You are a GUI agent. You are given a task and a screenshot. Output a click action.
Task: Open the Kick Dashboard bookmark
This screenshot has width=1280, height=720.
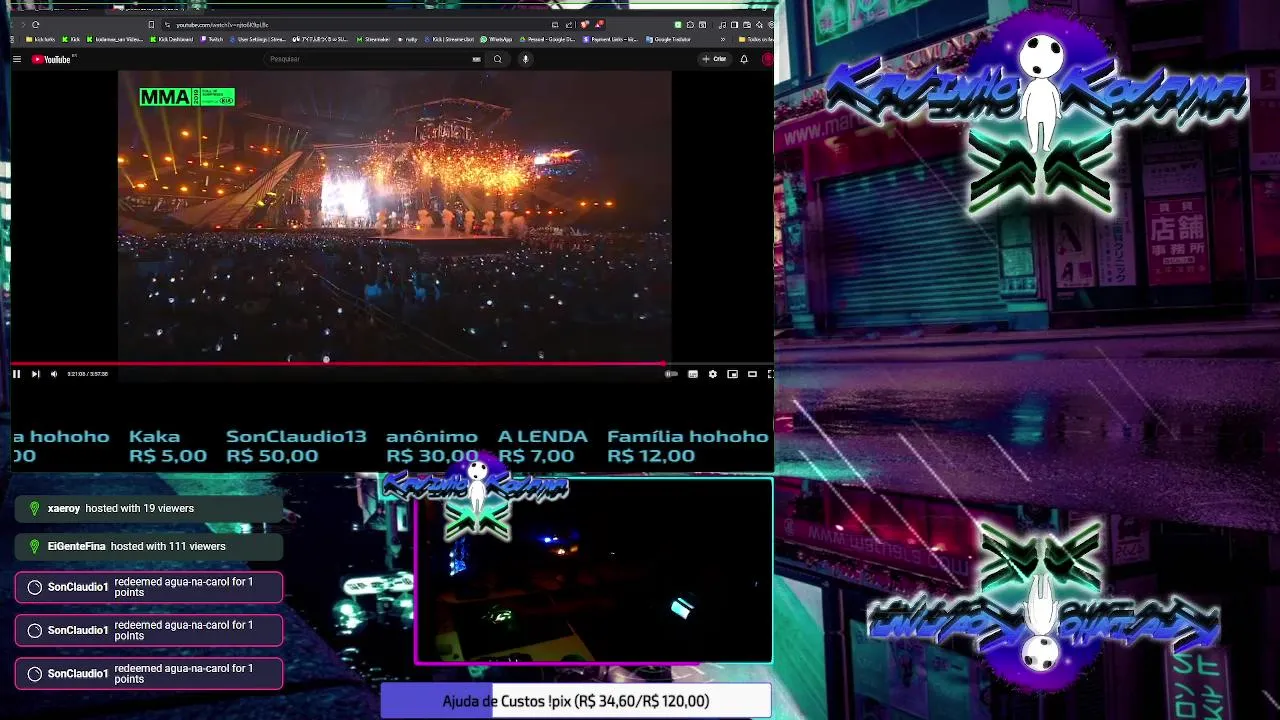click(173, 39)
